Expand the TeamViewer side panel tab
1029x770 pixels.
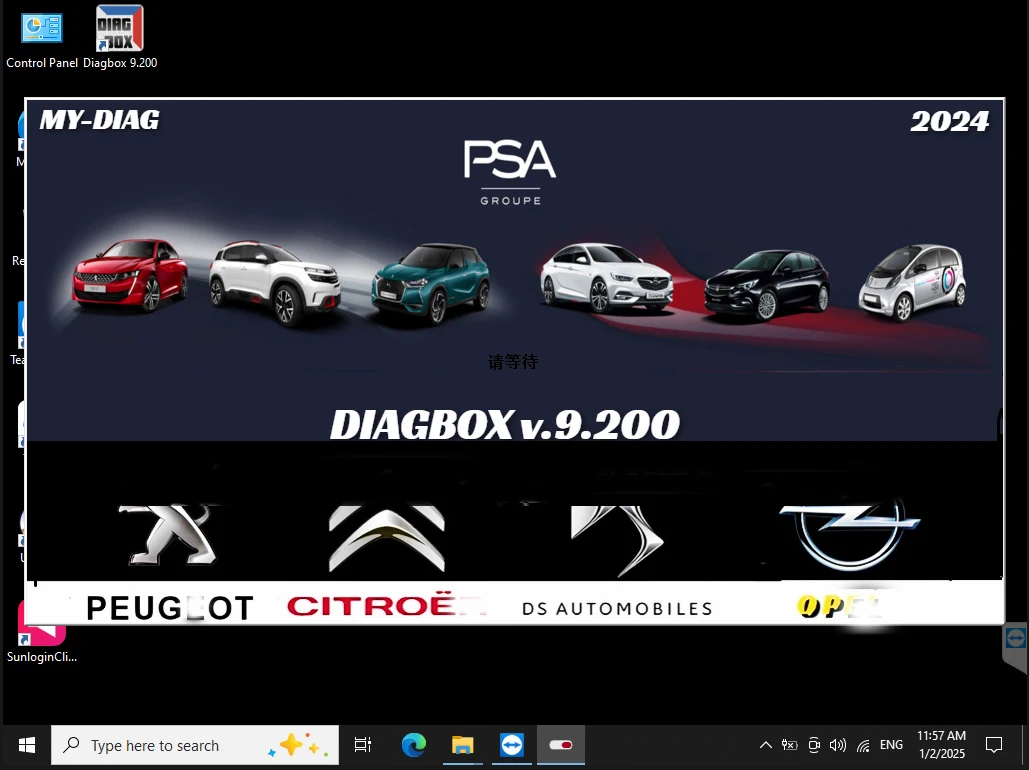(x=1015, y=647)
